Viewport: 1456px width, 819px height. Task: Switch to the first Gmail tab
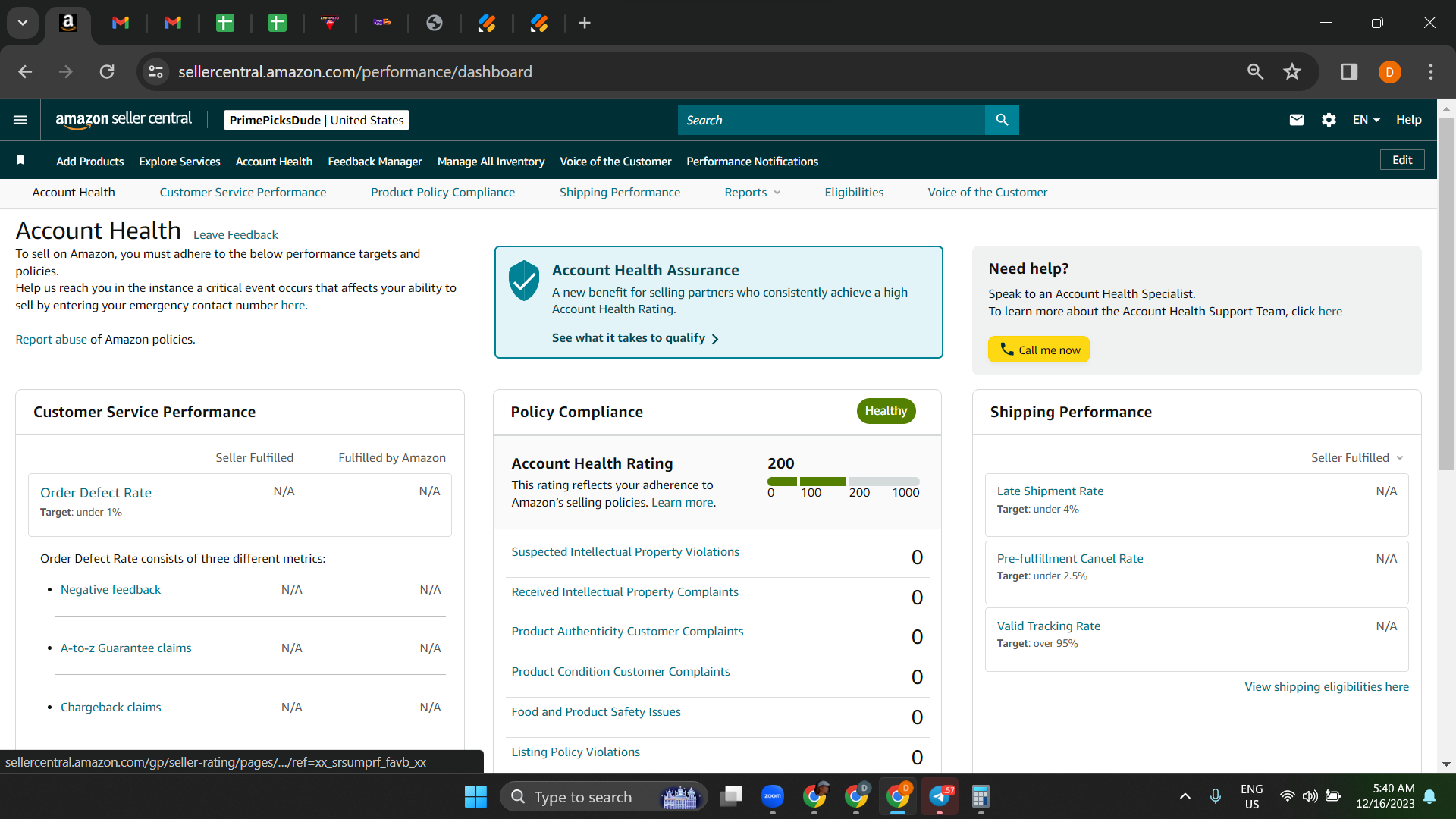(121, 23)
